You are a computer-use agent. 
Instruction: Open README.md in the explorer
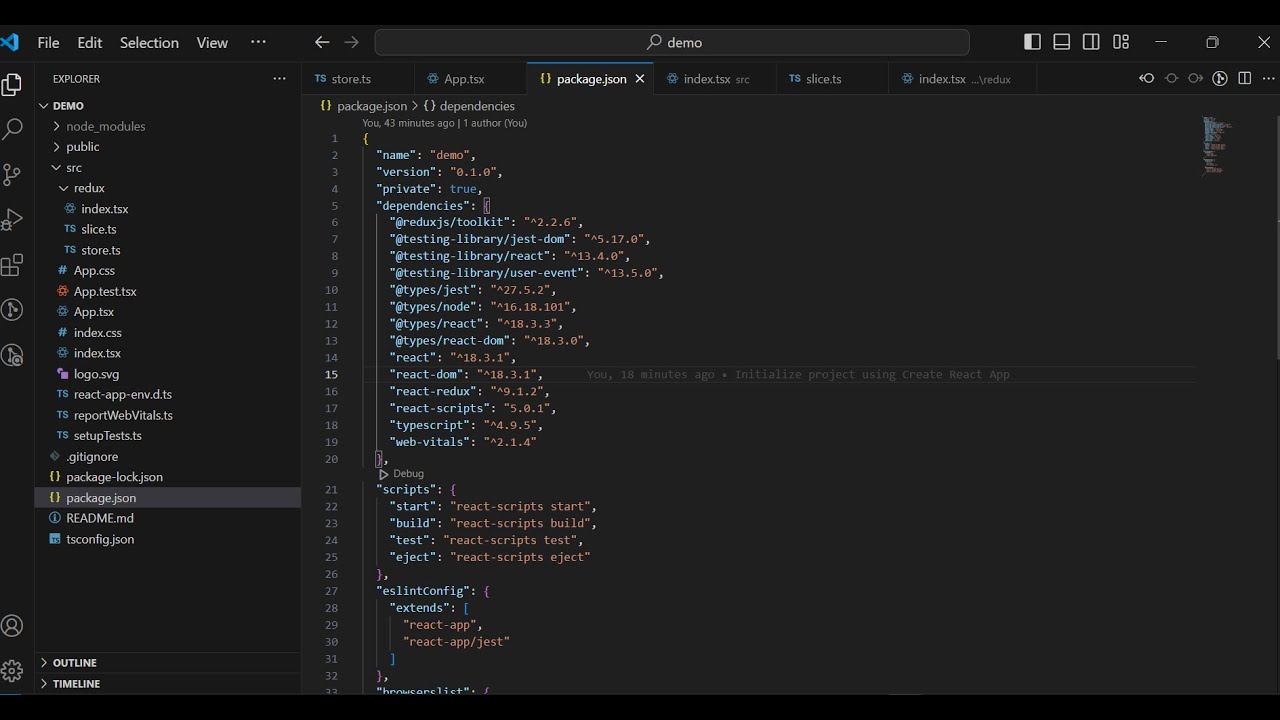click(168, 518)
